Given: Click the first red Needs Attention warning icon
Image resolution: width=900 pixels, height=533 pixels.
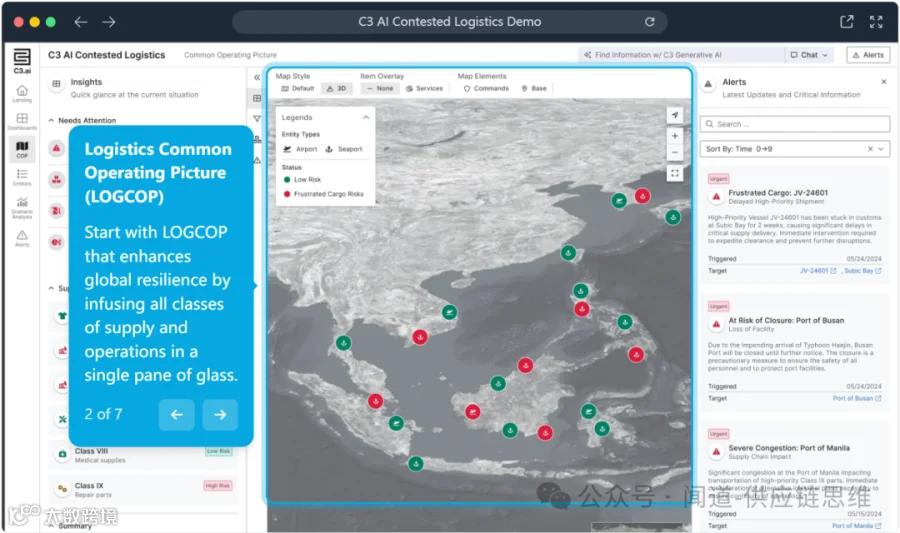Looking at the screenshot, I should 56,148.
